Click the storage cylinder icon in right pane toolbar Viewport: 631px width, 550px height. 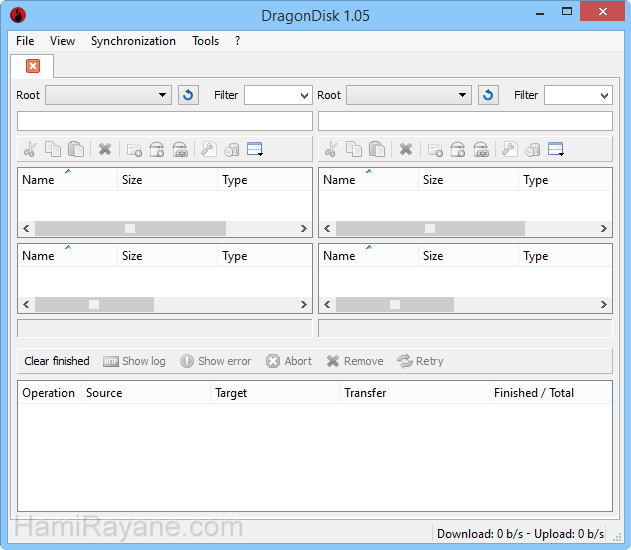[533, 150]
